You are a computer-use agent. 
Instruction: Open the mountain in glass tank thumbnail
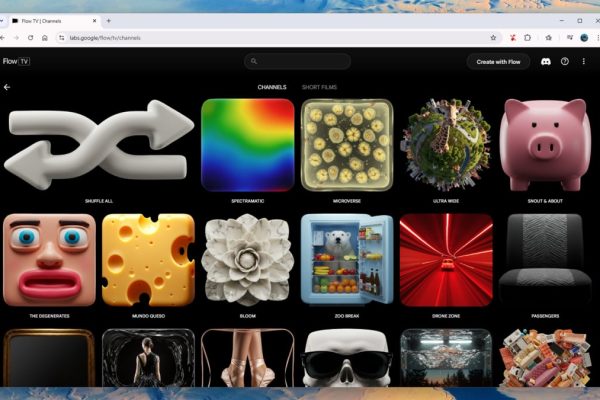tap(446, 358)
